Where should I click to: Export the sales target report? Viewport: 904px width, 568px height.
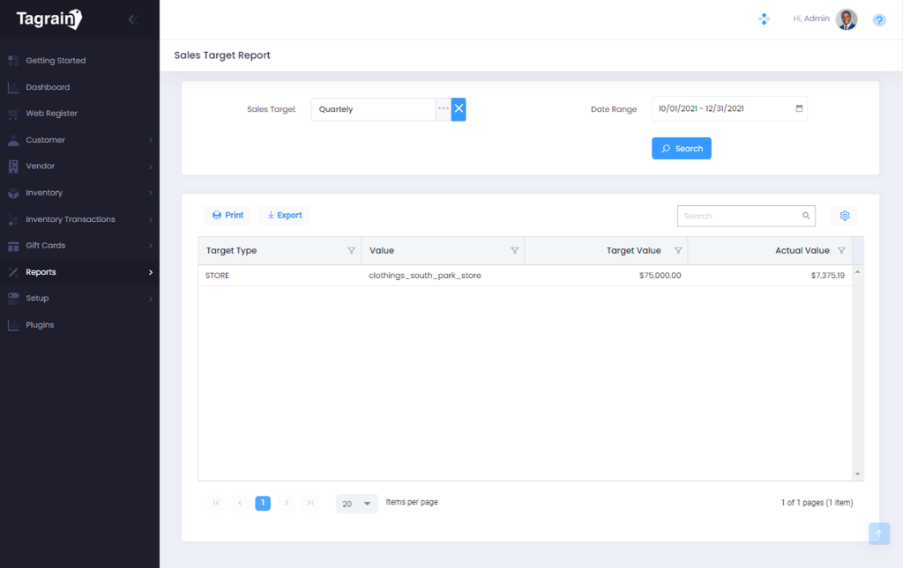(285, 216)
